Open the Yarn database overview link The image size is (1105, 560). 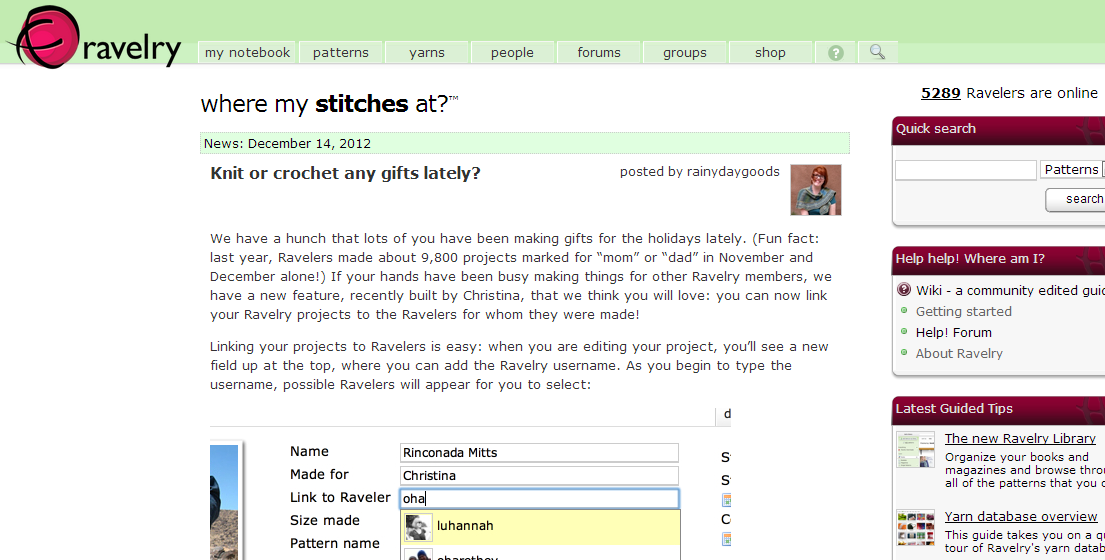[x=1020, y=516]
